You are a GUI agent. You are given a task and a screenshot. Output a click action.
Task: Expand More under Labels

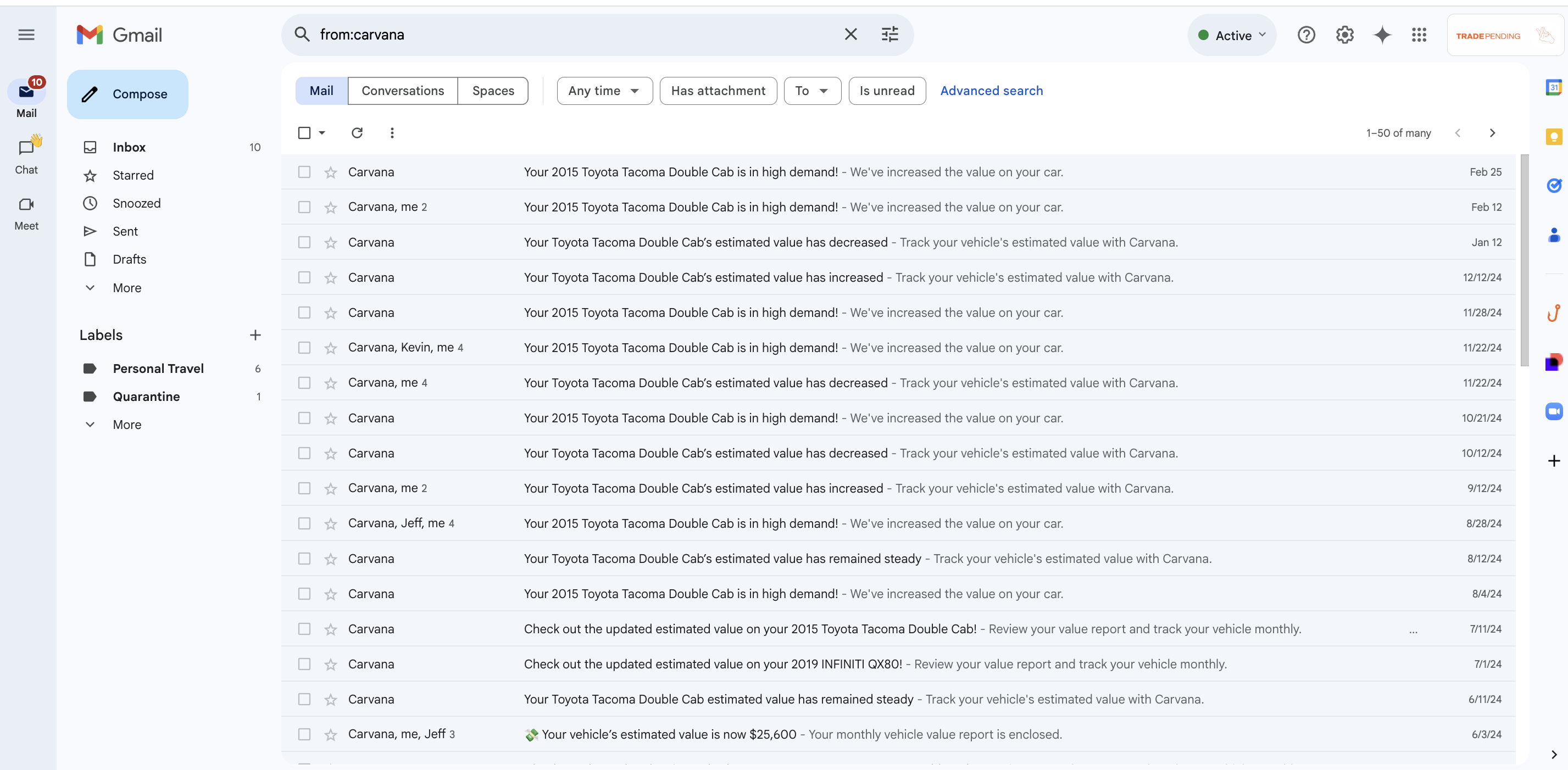(126, 425)
